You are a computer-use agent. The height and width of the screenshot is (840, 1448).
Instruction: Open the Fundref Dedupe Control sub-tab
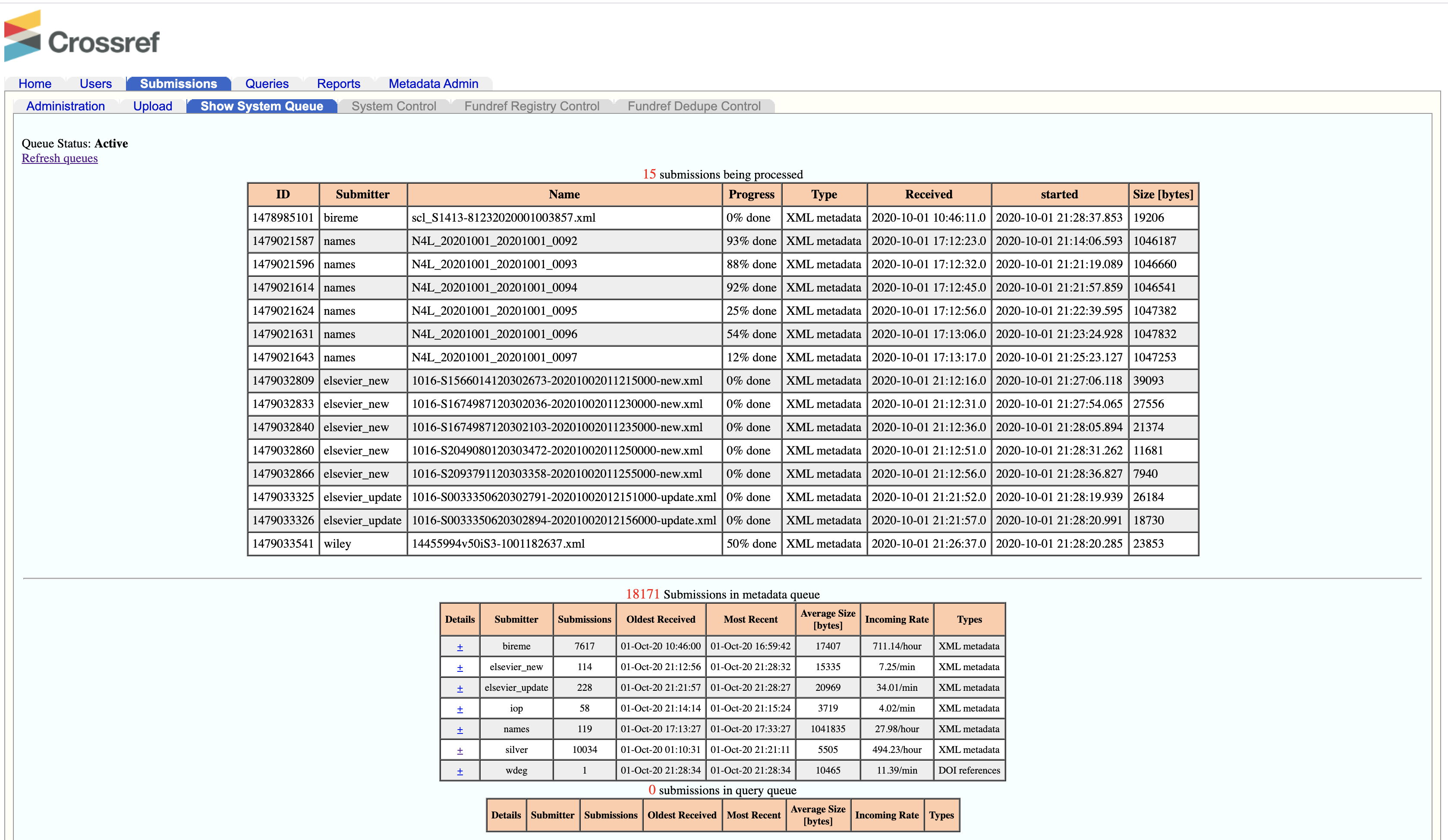click(x=694, y=106)
